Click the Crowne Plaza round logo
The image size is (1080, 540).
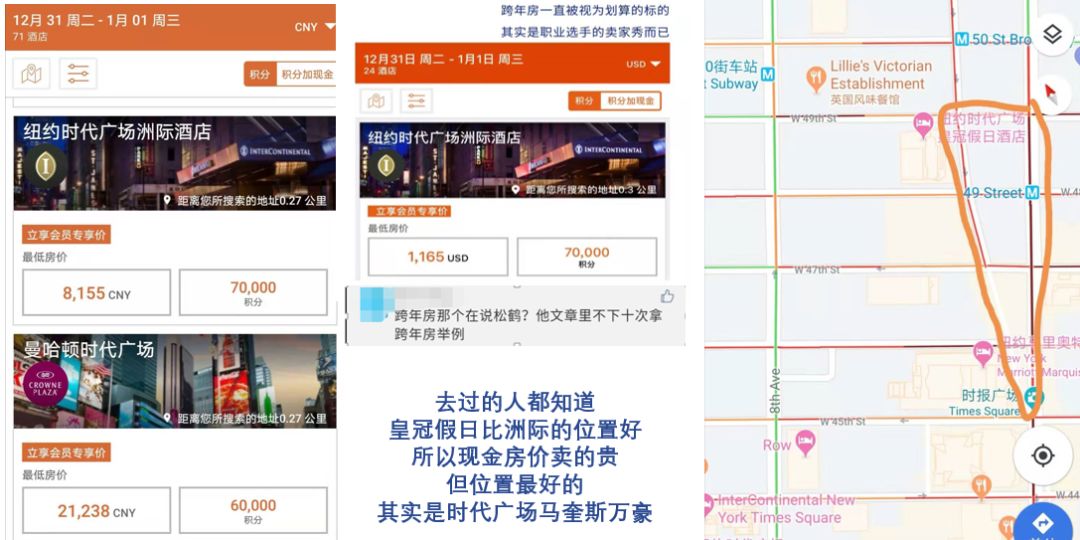pos(45,384)
